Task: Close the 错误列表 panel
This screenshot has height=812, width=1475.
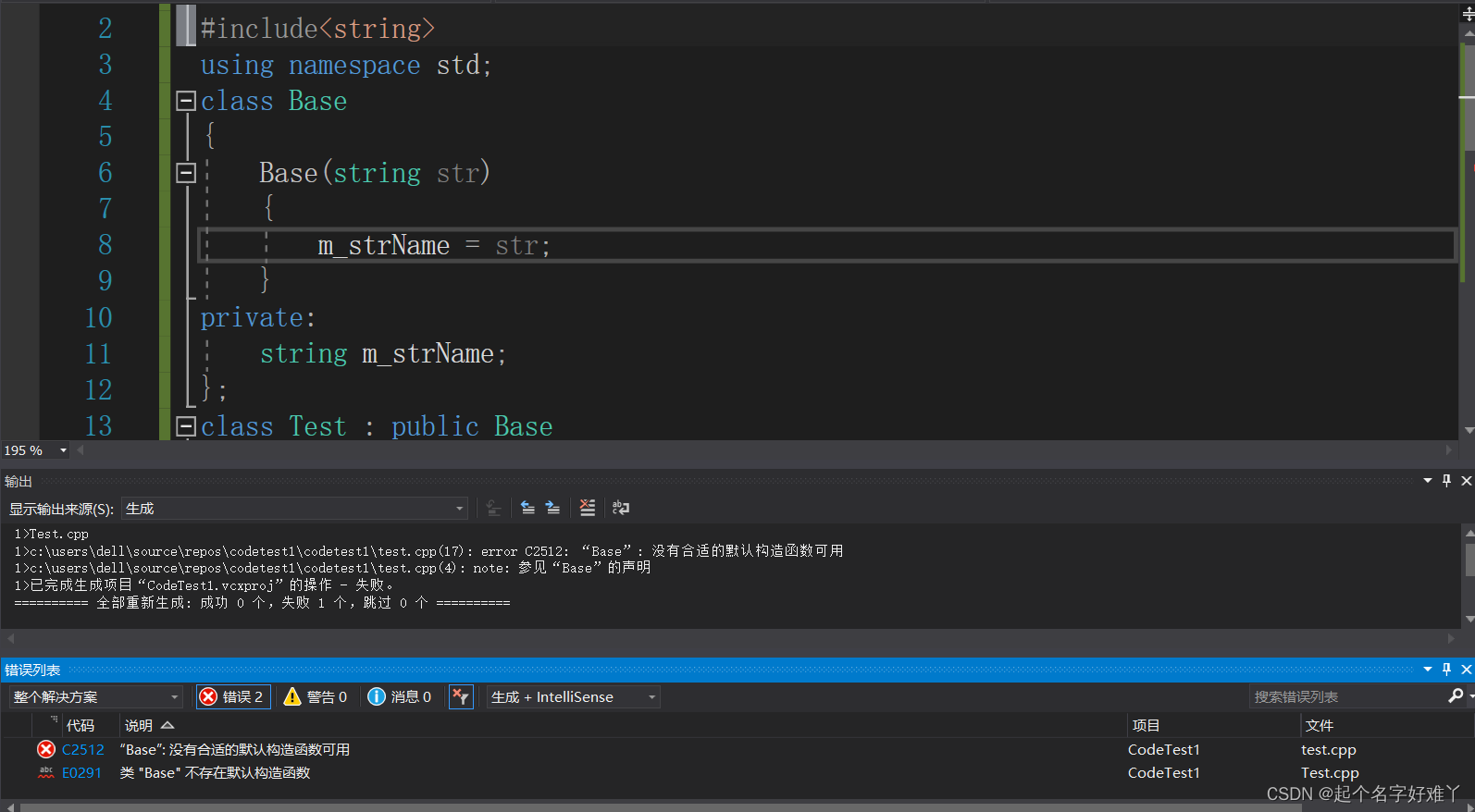Action: pos(1466,670)
